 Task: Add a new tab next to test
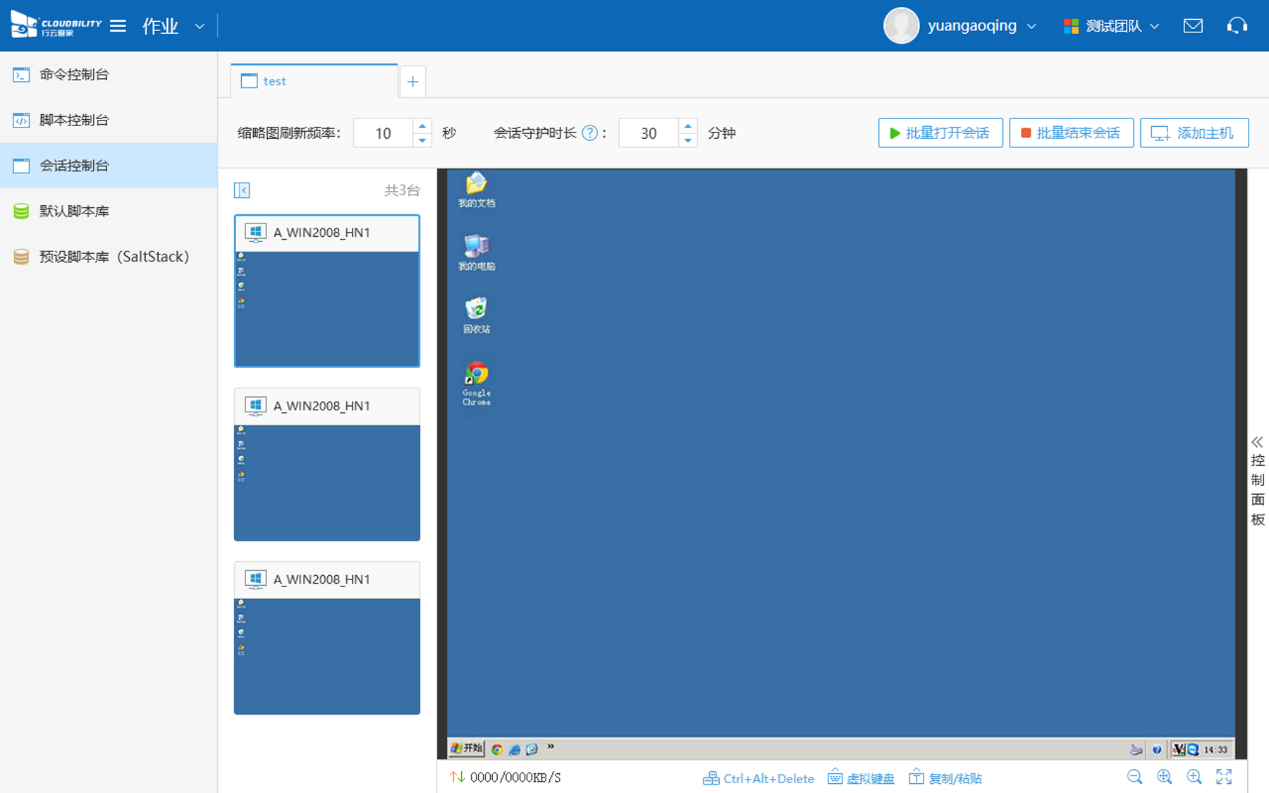(412, 82)
